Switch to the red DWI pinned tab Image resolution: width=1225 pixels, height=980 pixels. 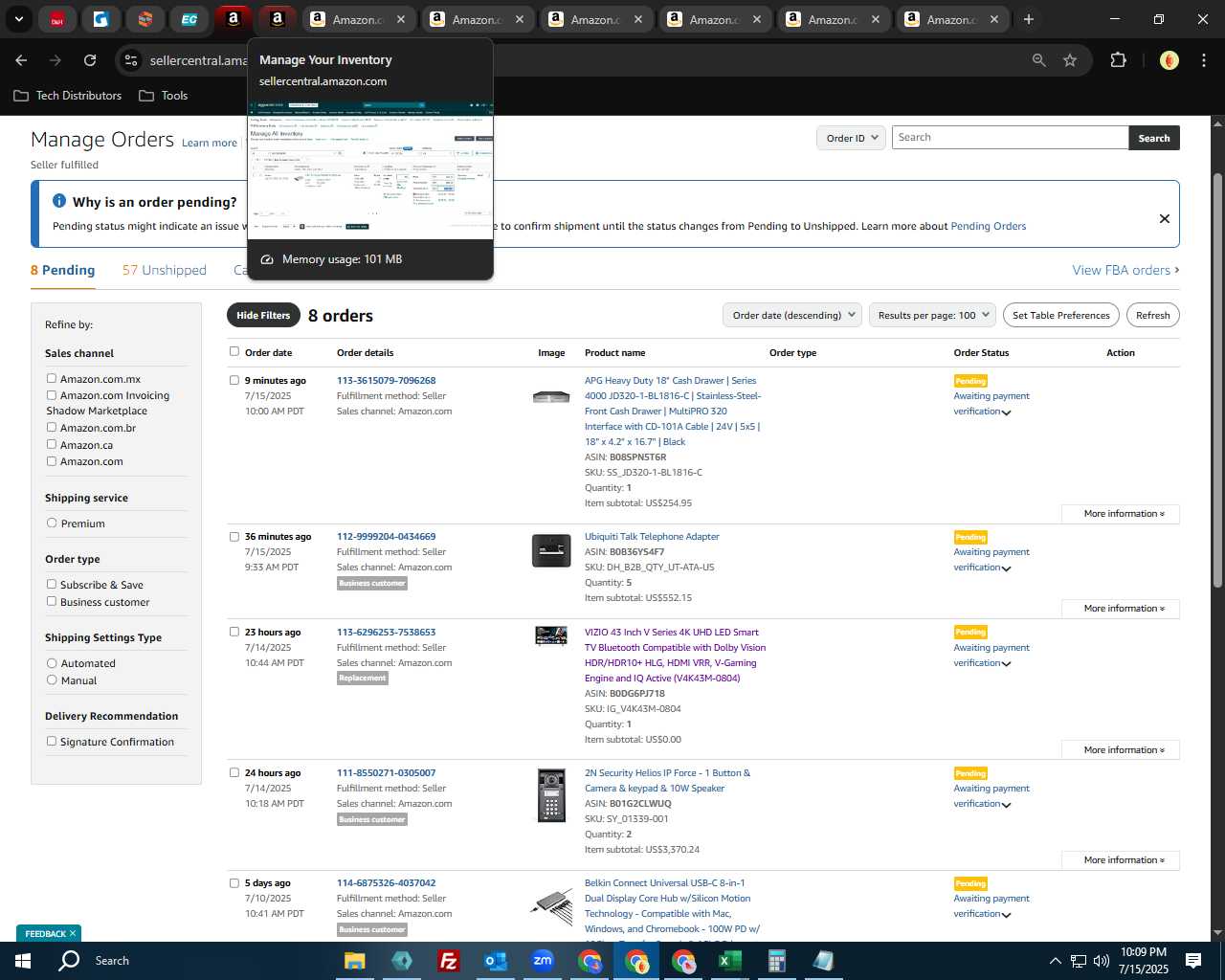57,19
